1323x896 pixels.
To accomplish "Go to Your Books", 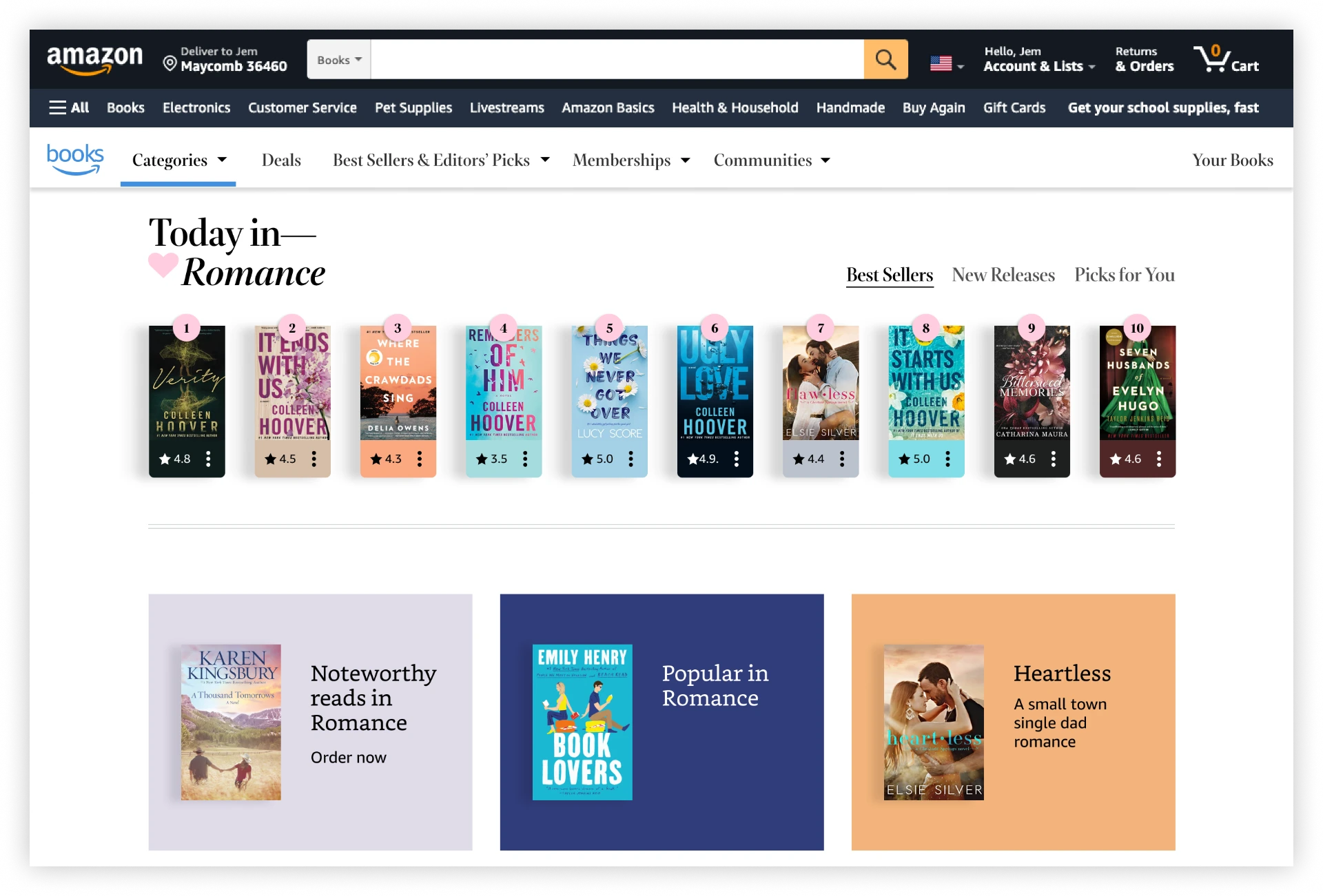I will pos(1233,160).
